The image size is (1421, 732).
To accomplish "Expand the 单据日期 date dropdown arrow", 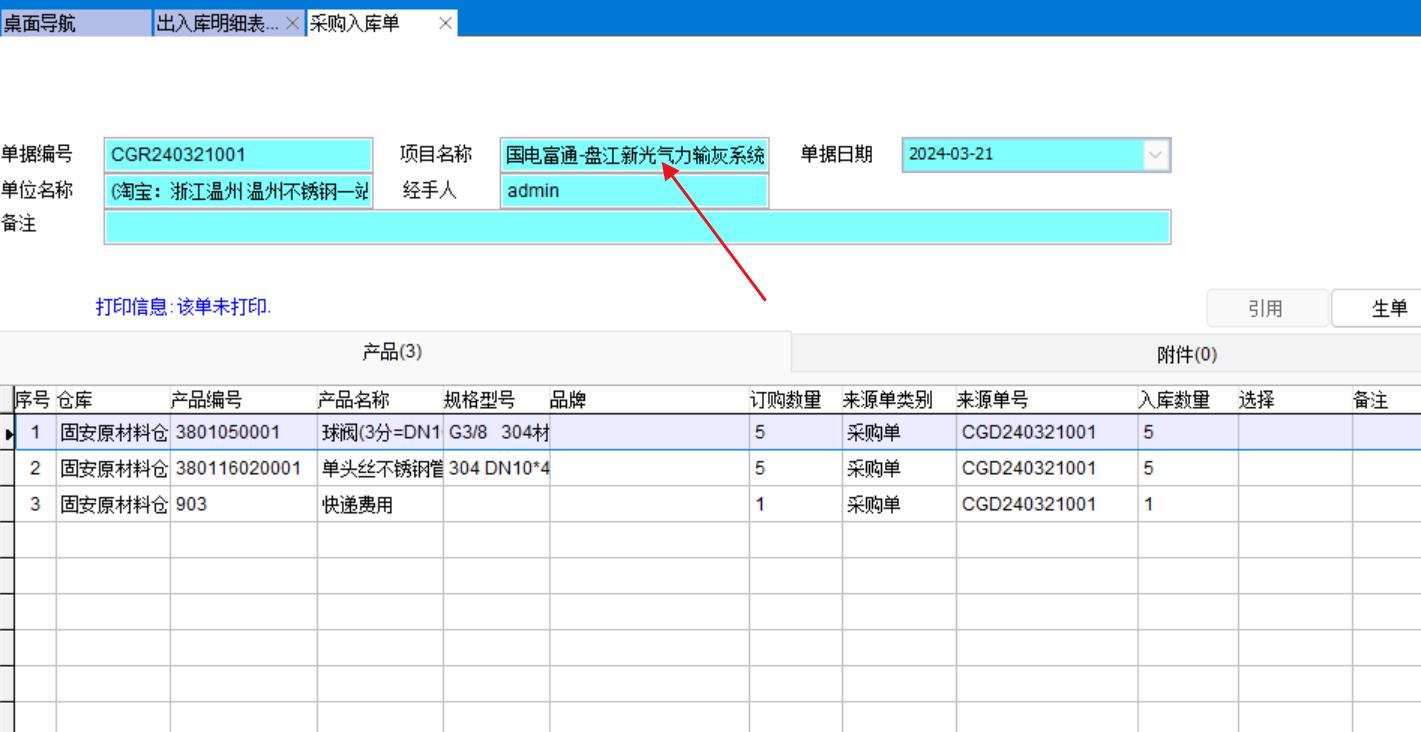I will pyautogui.click(x=1156, y=155).
